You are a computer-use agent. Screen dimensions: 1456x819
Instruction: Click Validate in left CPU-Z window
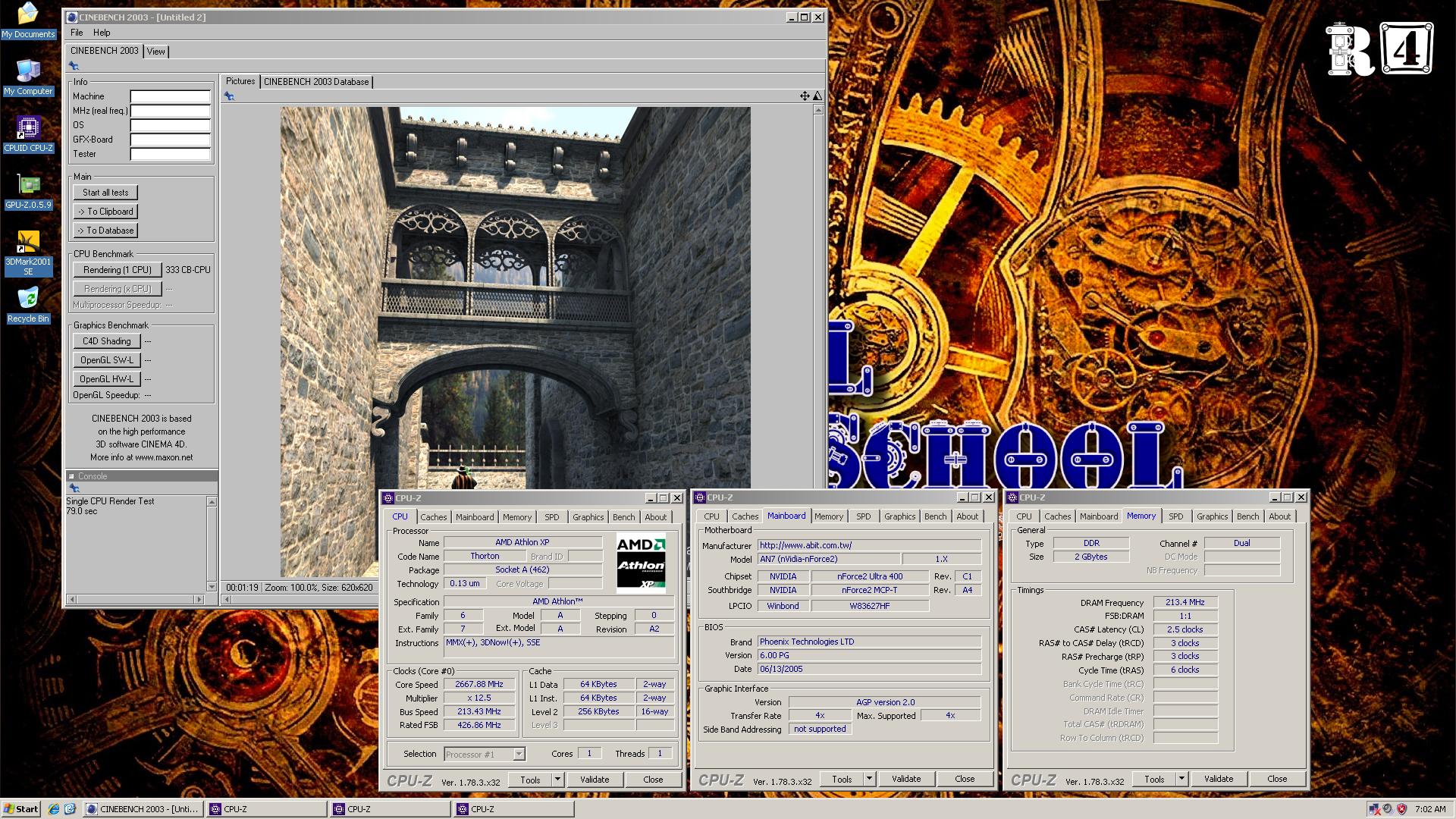(595, 780)
